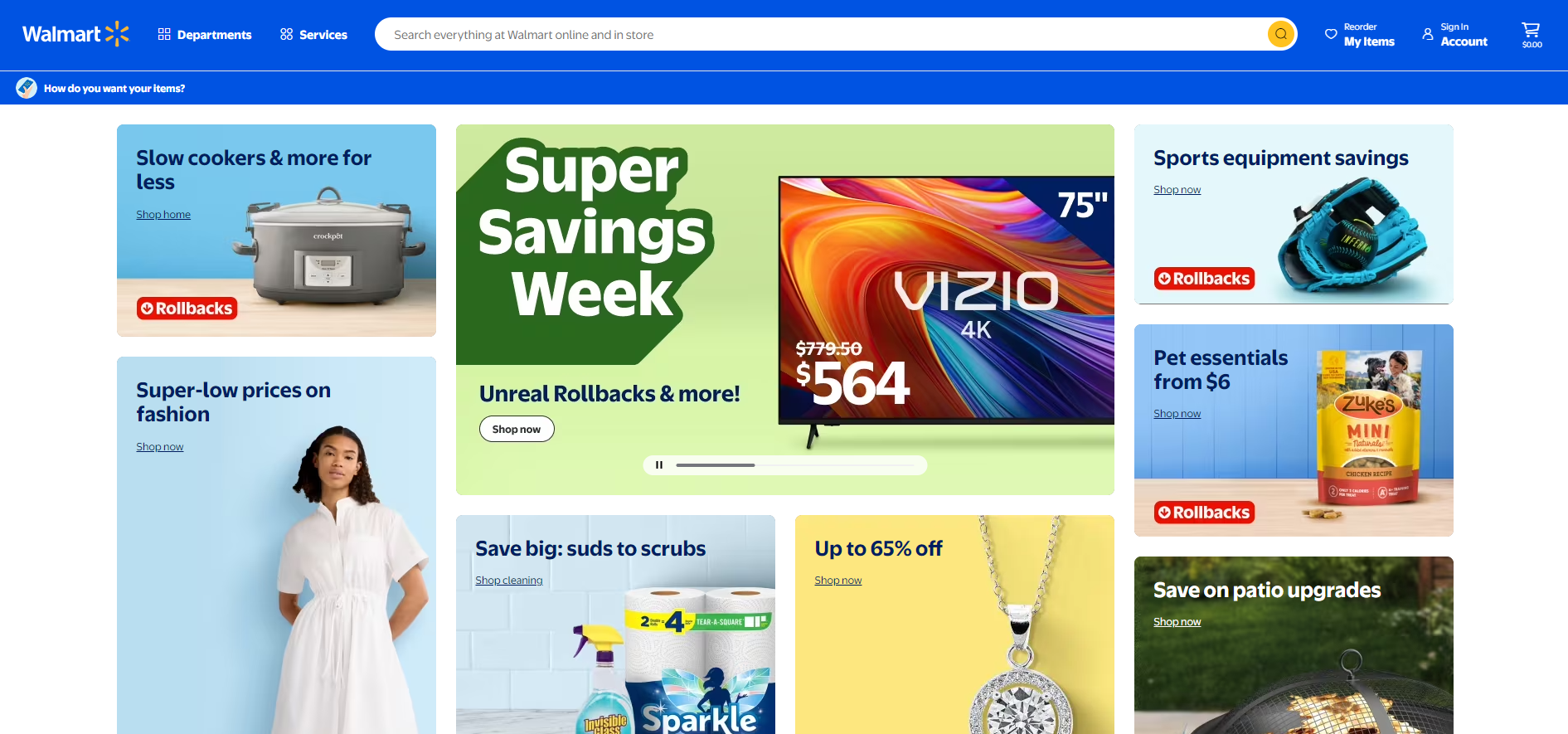This screenshot has width=1568, height=734.
Task: Follow the Shop home link
Action: pyautogui.click(x=163, y=215)
